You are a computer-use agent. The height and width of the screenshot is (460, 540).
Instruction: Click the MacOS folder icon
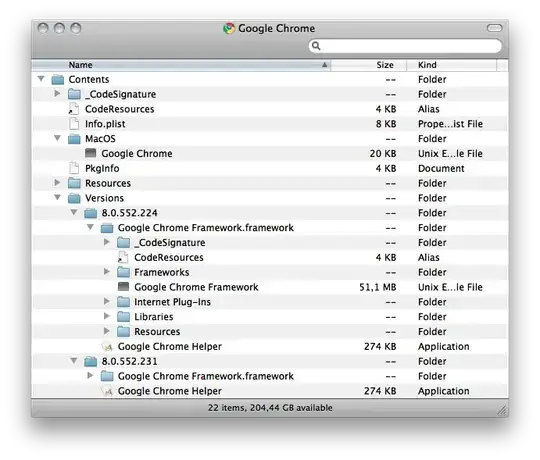pos(74,139)
